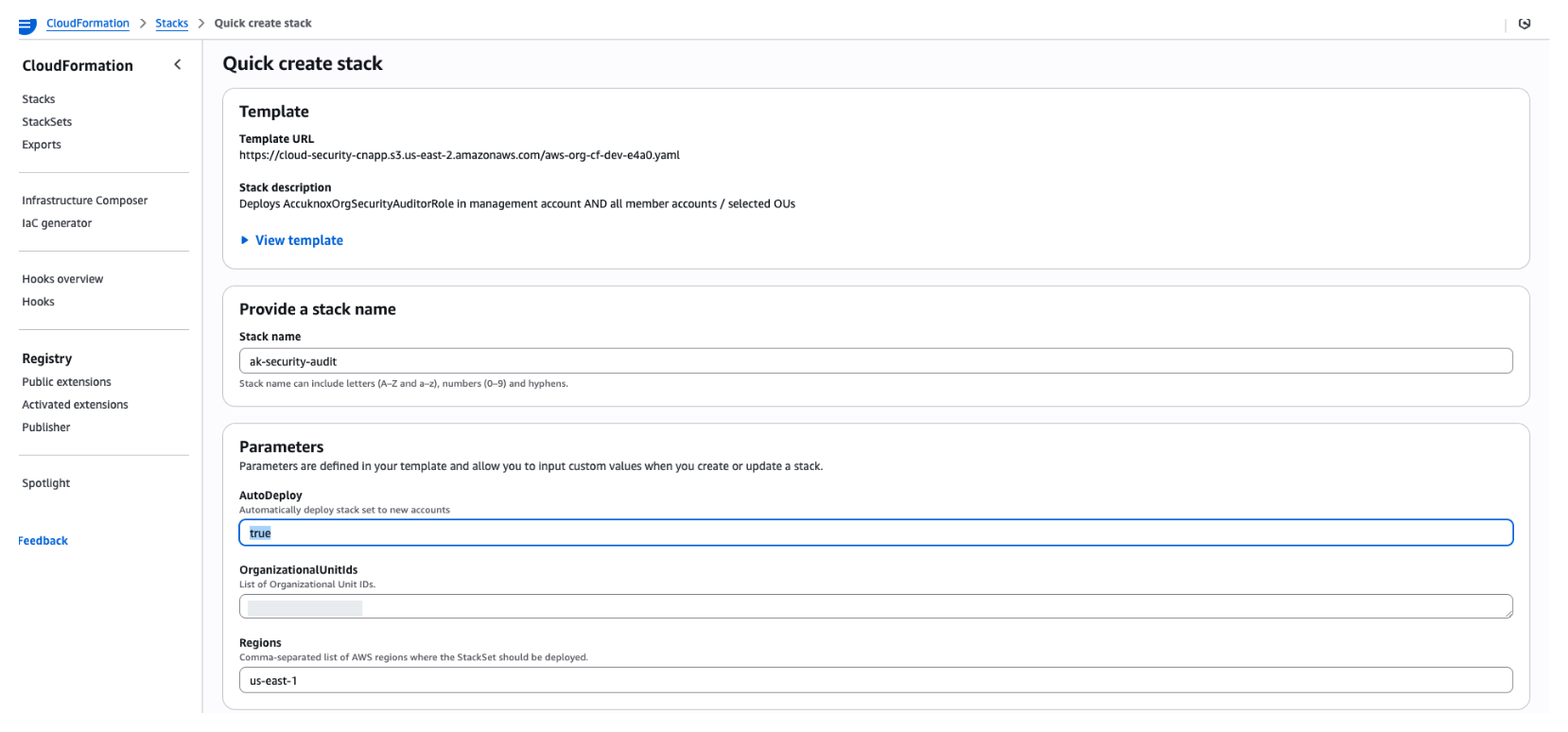1568x732 pixels.
Task: Open Hooks overview in sidebar
Action: (x=62, y=279)
